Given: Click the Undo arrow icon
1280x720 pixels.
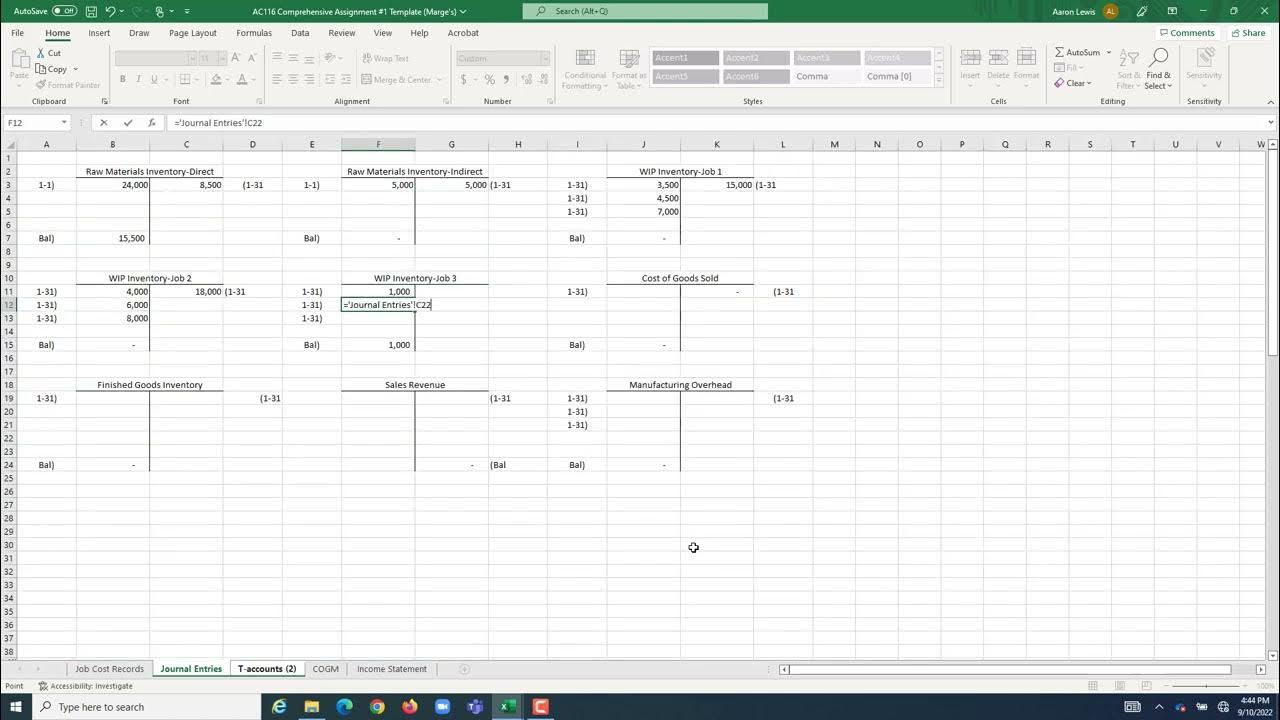Looking at the screenshot, I should pyautogui.click(x=110, y=11).
